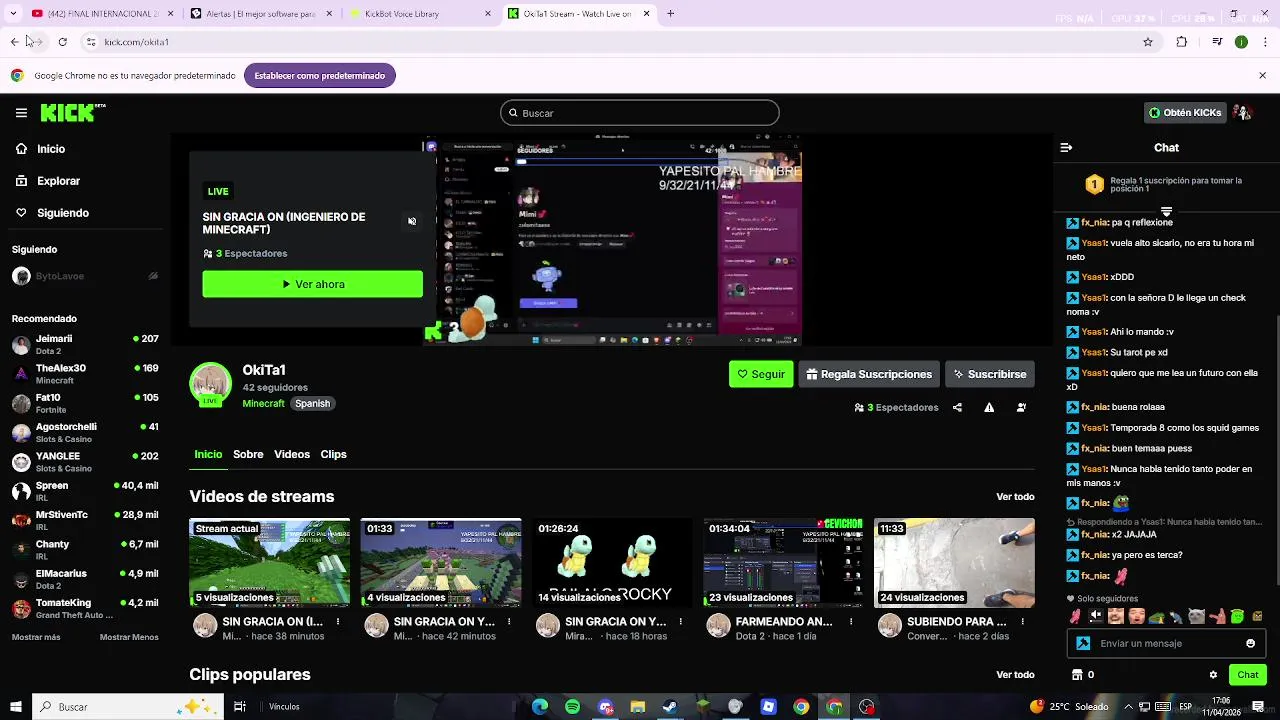
Task: Expand the gift leaderboard chevron
Action: 1166,212
